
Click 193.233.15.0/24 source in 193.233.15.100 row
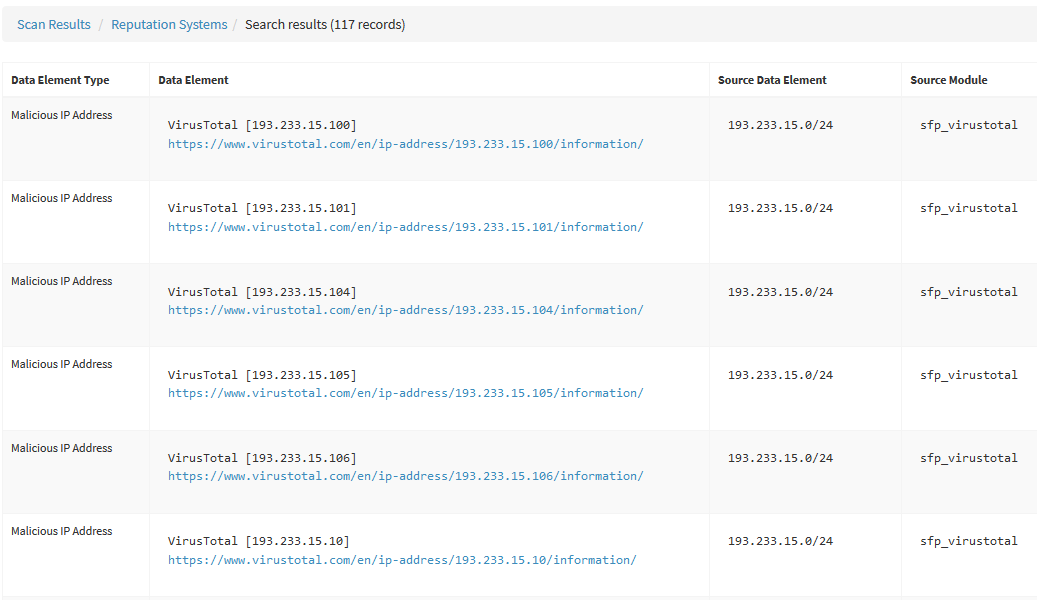click(780, 125)
